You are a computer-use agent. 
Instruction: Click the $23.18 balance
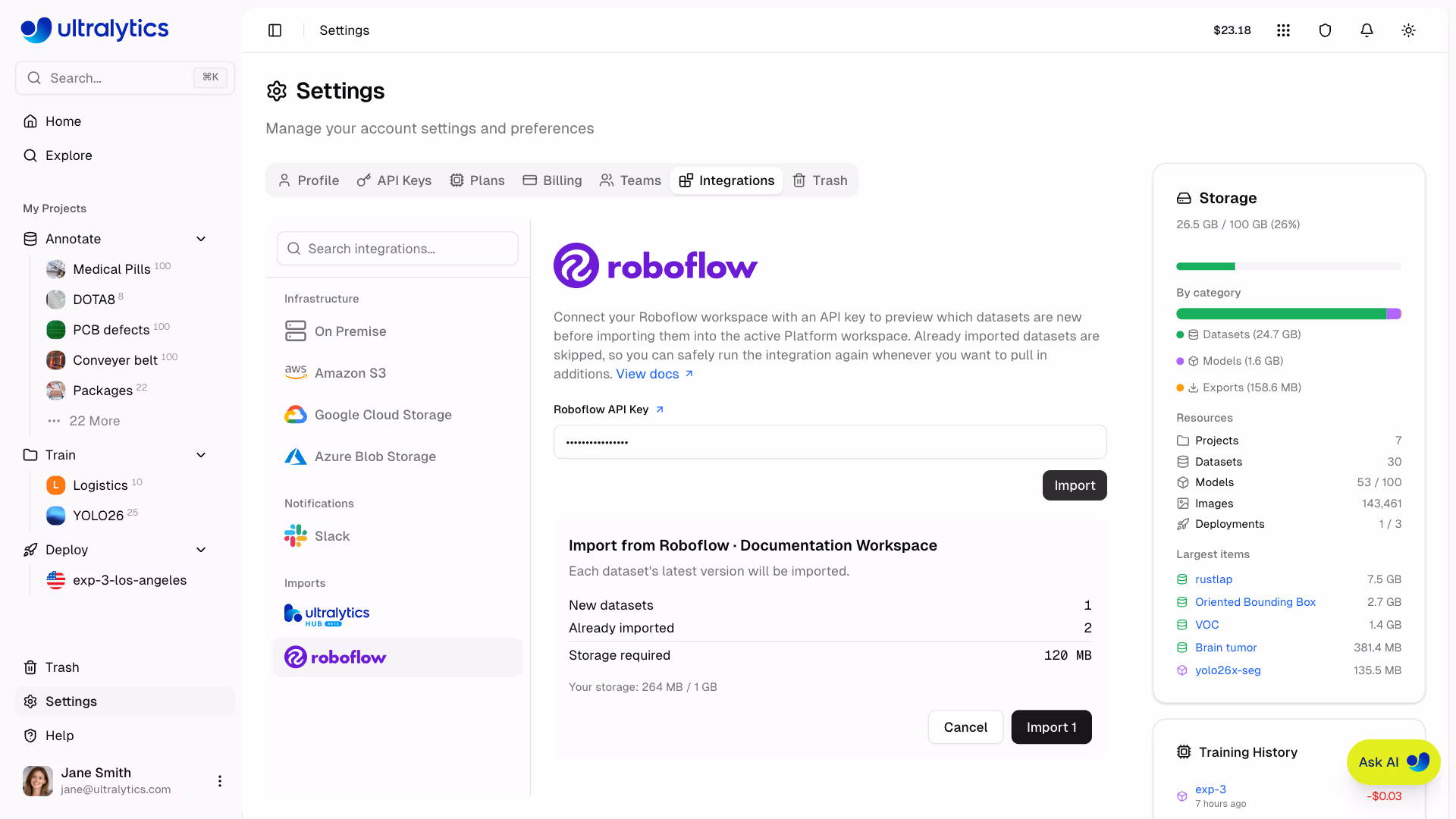click(1232, 30)
